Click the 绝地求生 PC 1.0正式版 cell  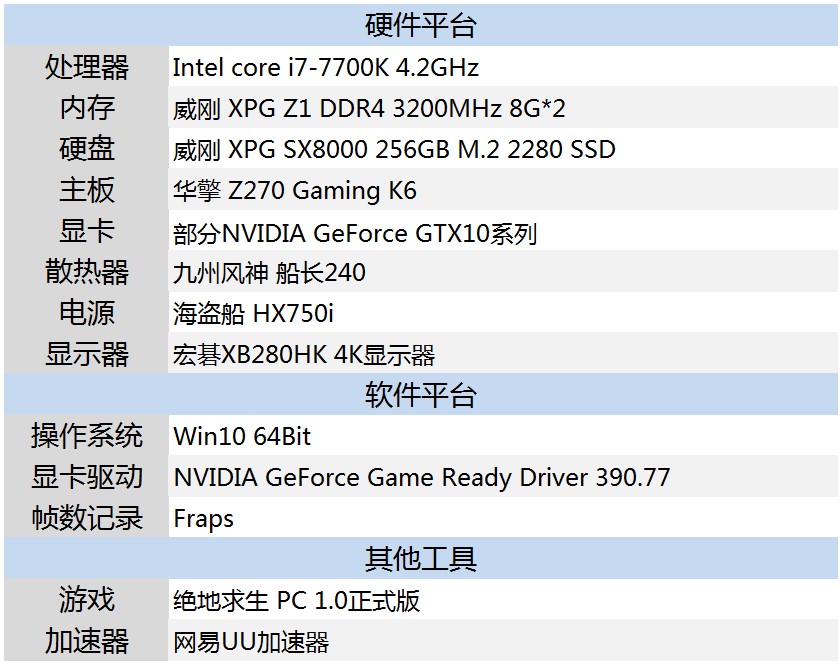click(296, 600)
